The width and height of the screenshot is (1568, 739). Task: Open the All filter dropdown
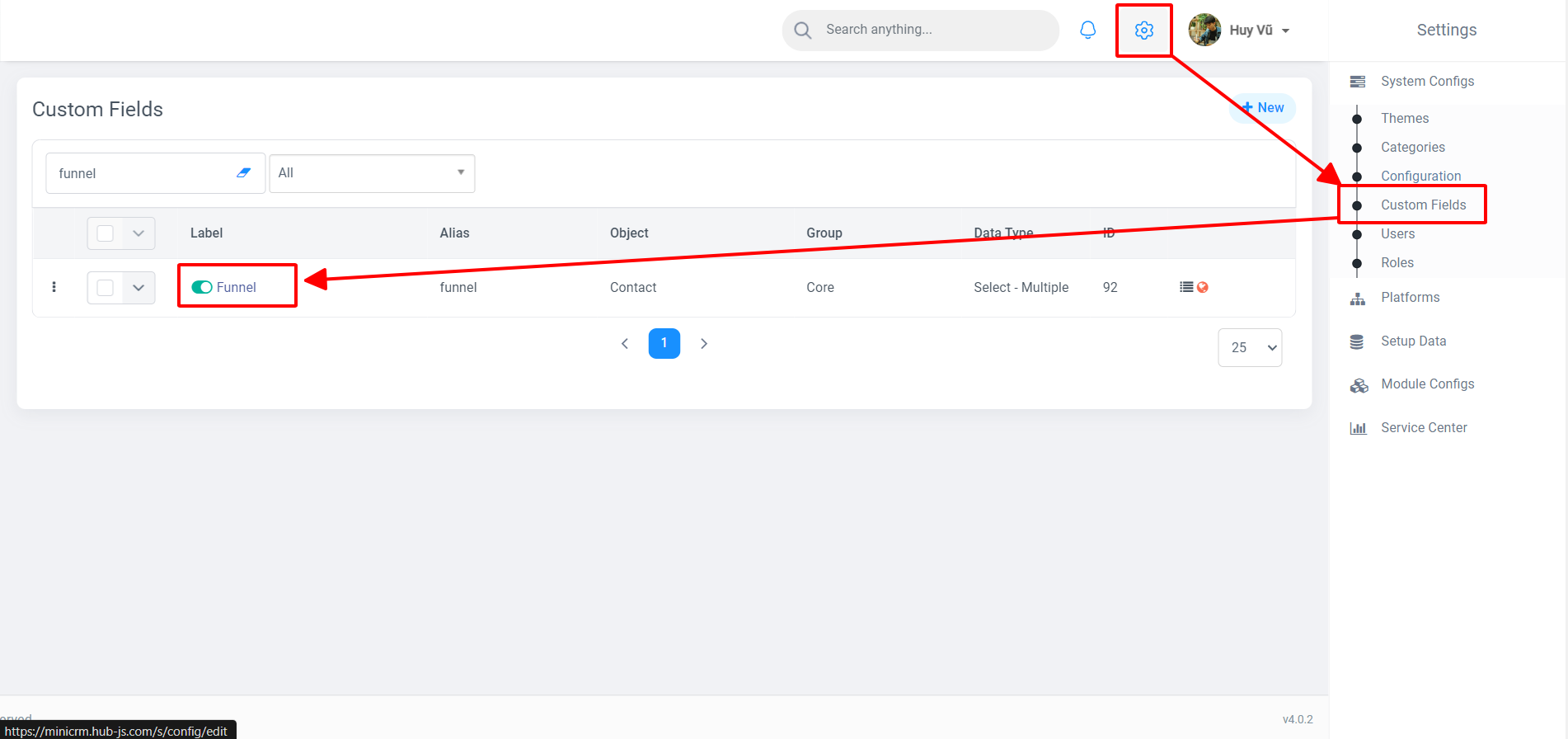[x=372, y=173]
